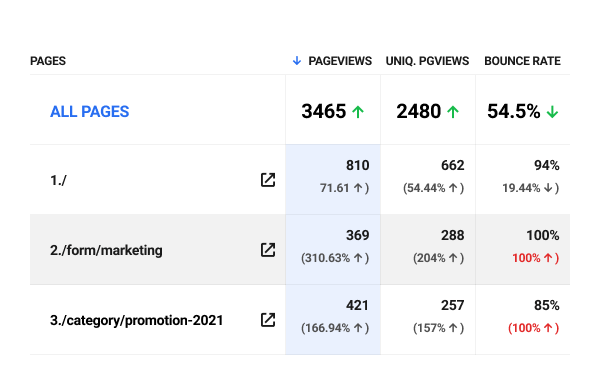This screenshot has height=385, width=600.
Task: Click the (157% change value
Action: tap(429, 328)
